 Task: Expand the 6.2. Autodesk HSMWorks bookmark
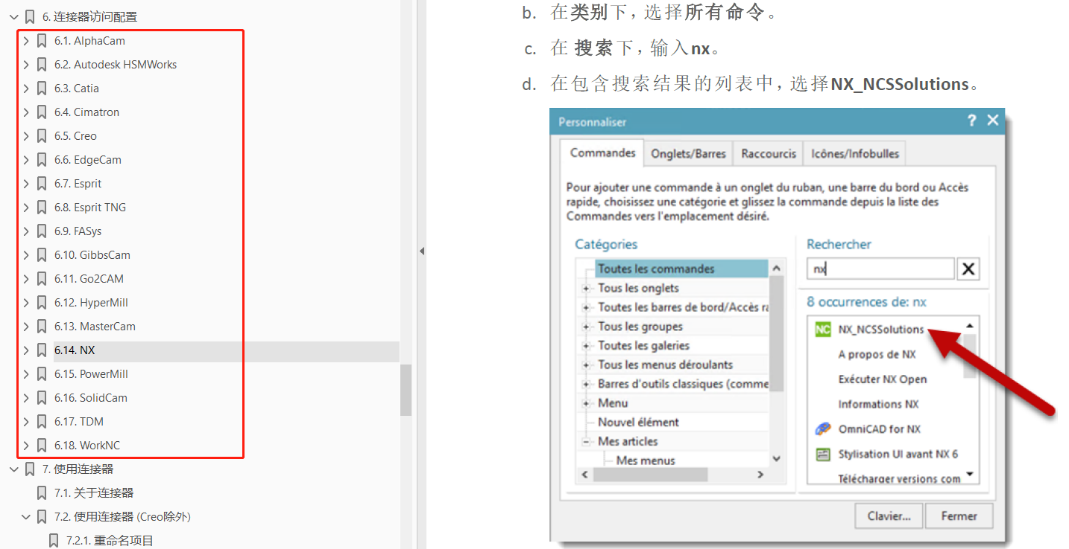click(26, 65)
